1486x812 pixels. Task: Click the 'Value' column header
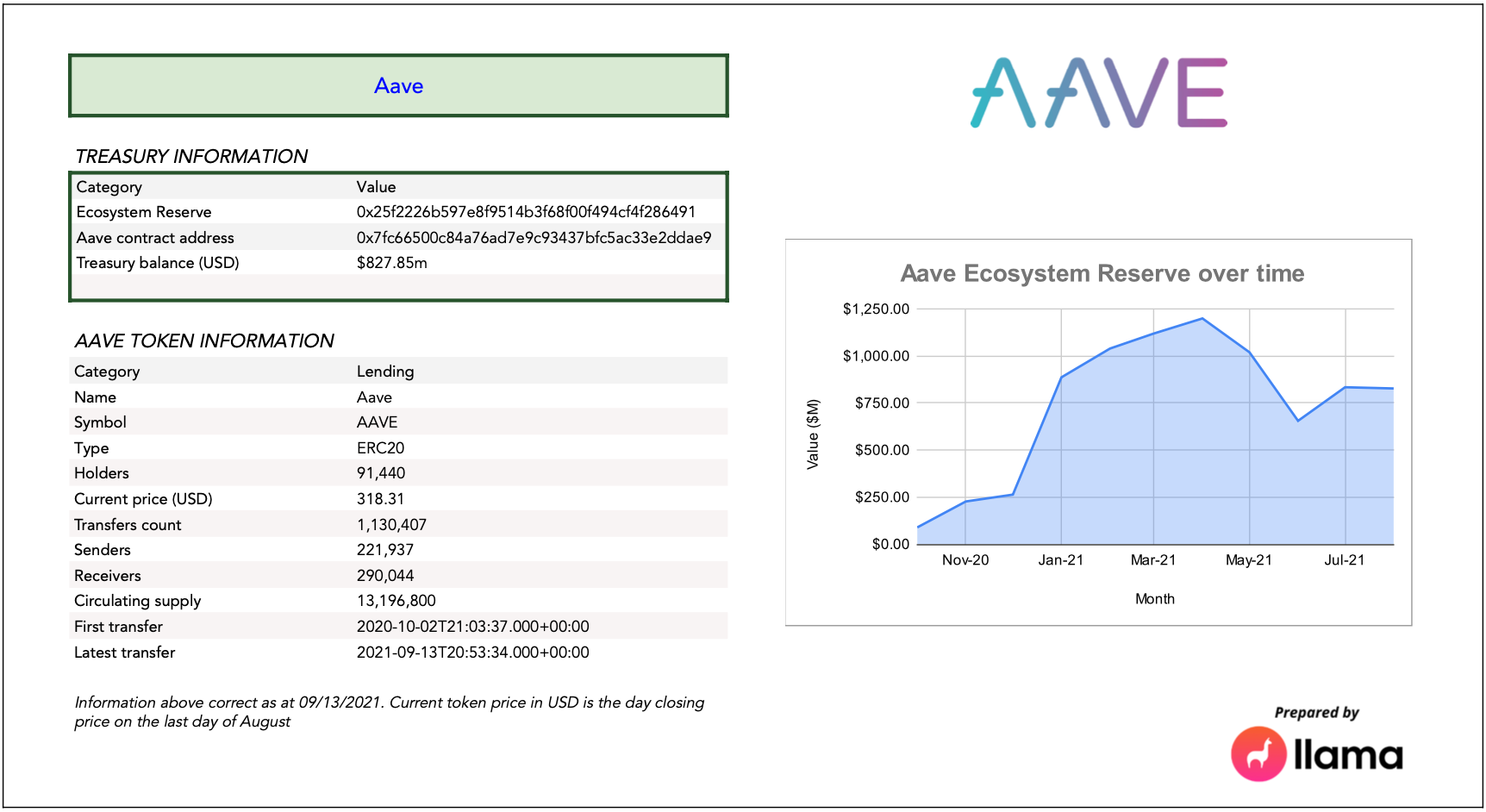[x=376, y=187]
